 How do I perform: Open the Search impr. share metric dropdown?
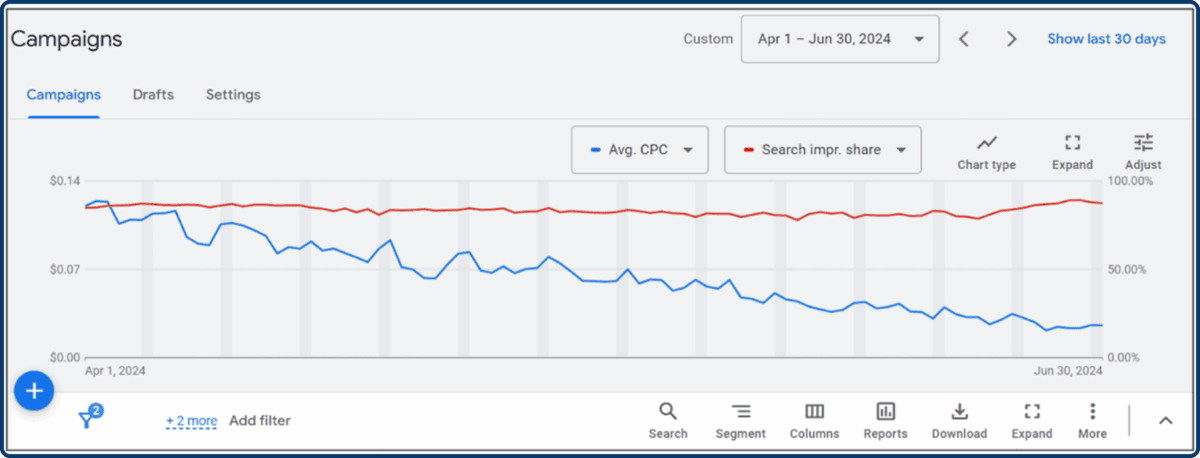tap(822, 150)
